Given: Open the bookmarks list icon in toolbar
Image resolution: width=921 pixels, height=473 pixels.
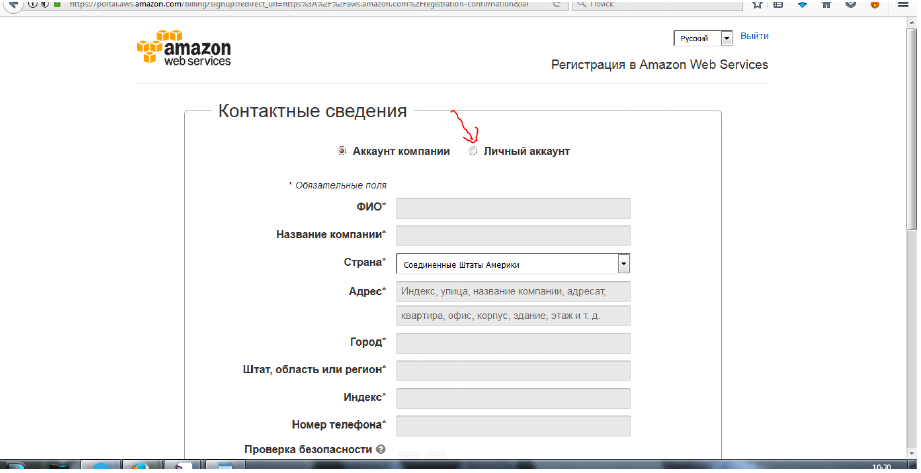Looking at the screenshot, I should 778,4.
